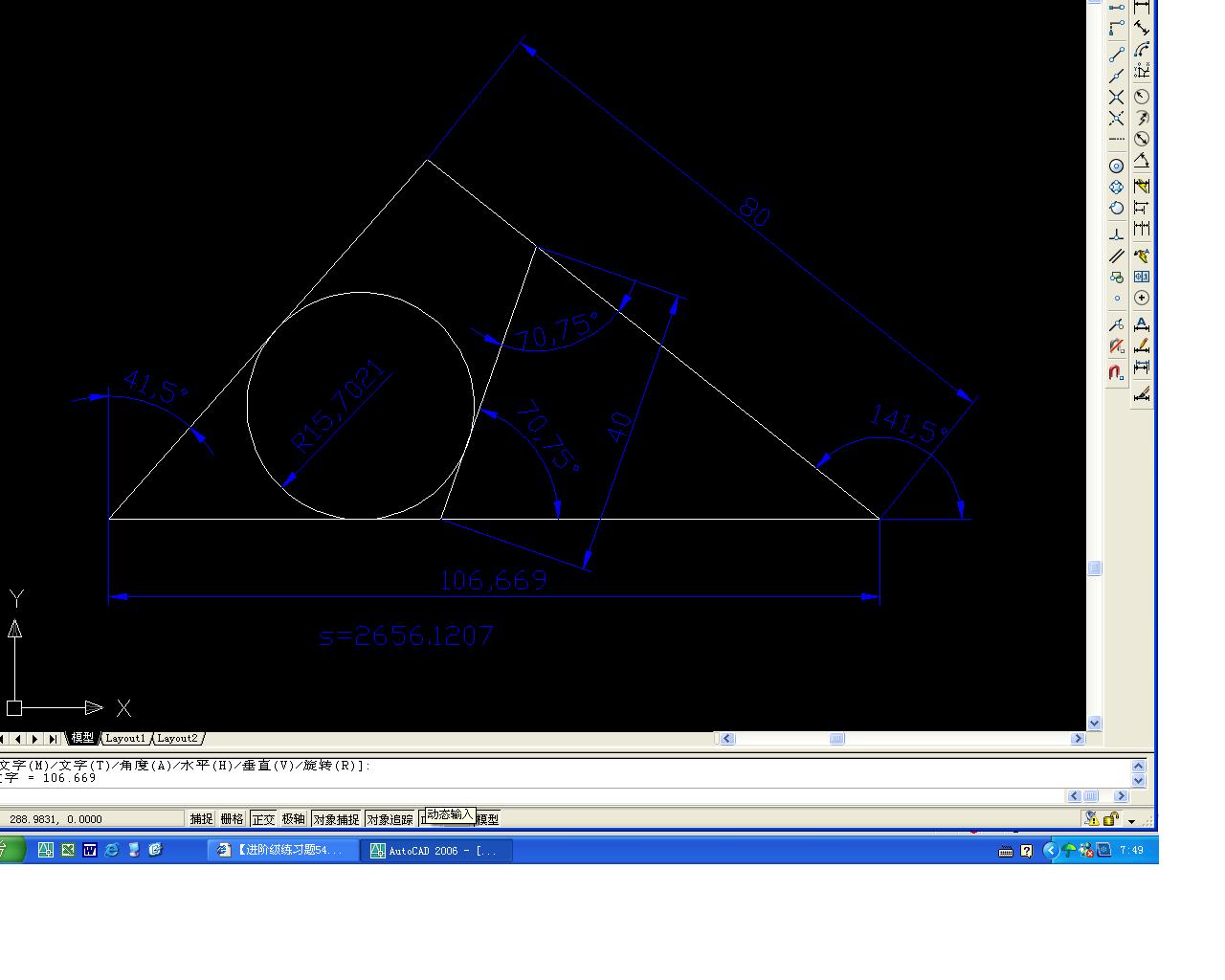Toggle 对象追踪 object snap tracking
Viewport: 1225px width, 980px height.
tap(390, 819)
